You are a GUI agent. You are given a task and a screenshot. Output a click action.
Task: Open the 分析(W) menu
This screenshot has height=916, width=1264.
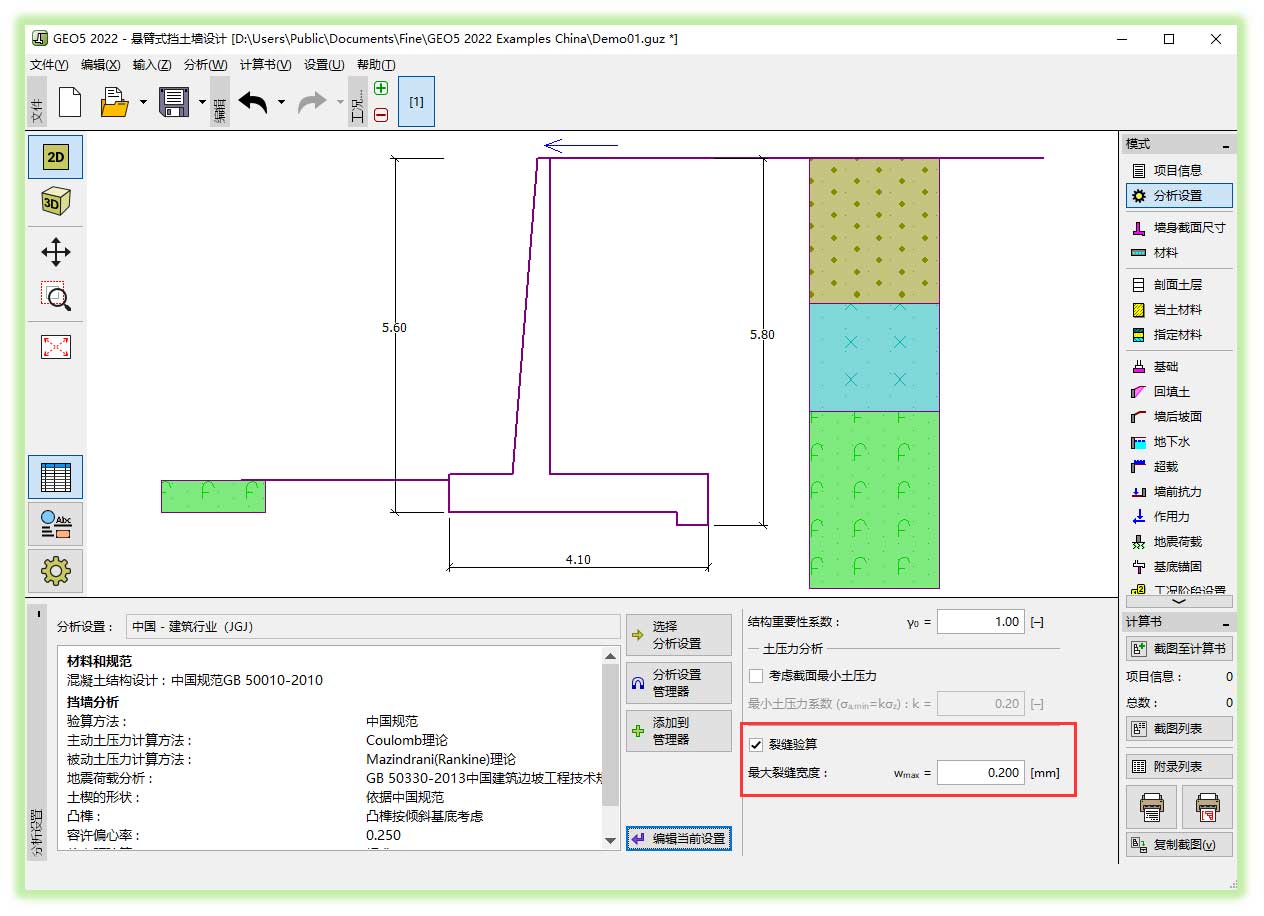coord(205,65)
